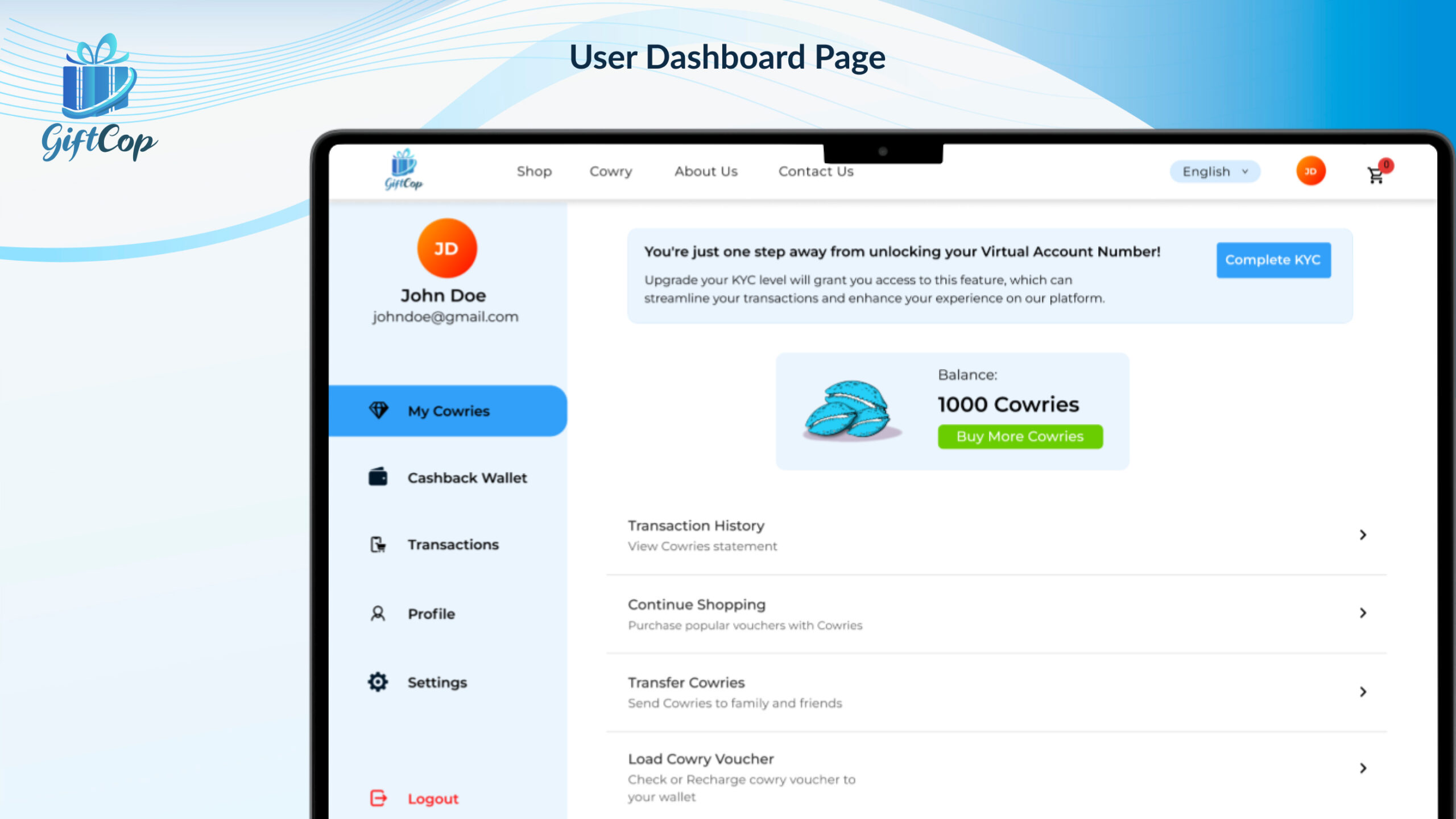Image resolution: width=1456 pixels, height=819 pixels.
Task: Open the Shop menu item
Action: [x=534, y=171]
